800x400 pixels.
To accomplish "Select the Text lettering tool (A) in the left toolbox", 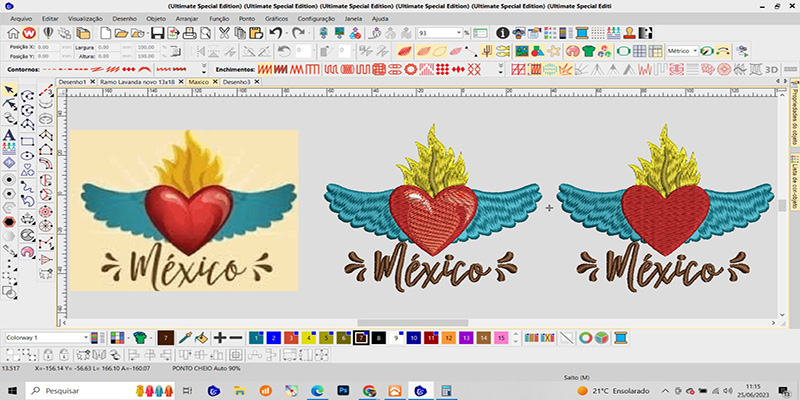I will coord(9,135).
